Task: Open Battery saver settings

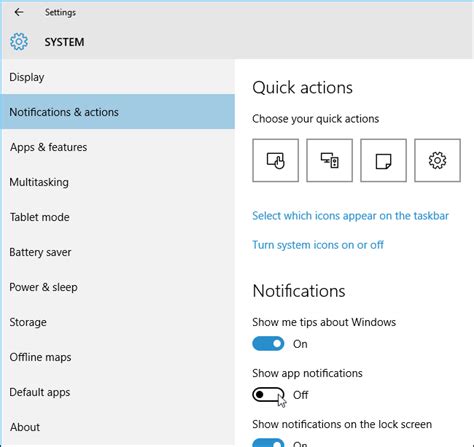Action: [x=117, y=252]
